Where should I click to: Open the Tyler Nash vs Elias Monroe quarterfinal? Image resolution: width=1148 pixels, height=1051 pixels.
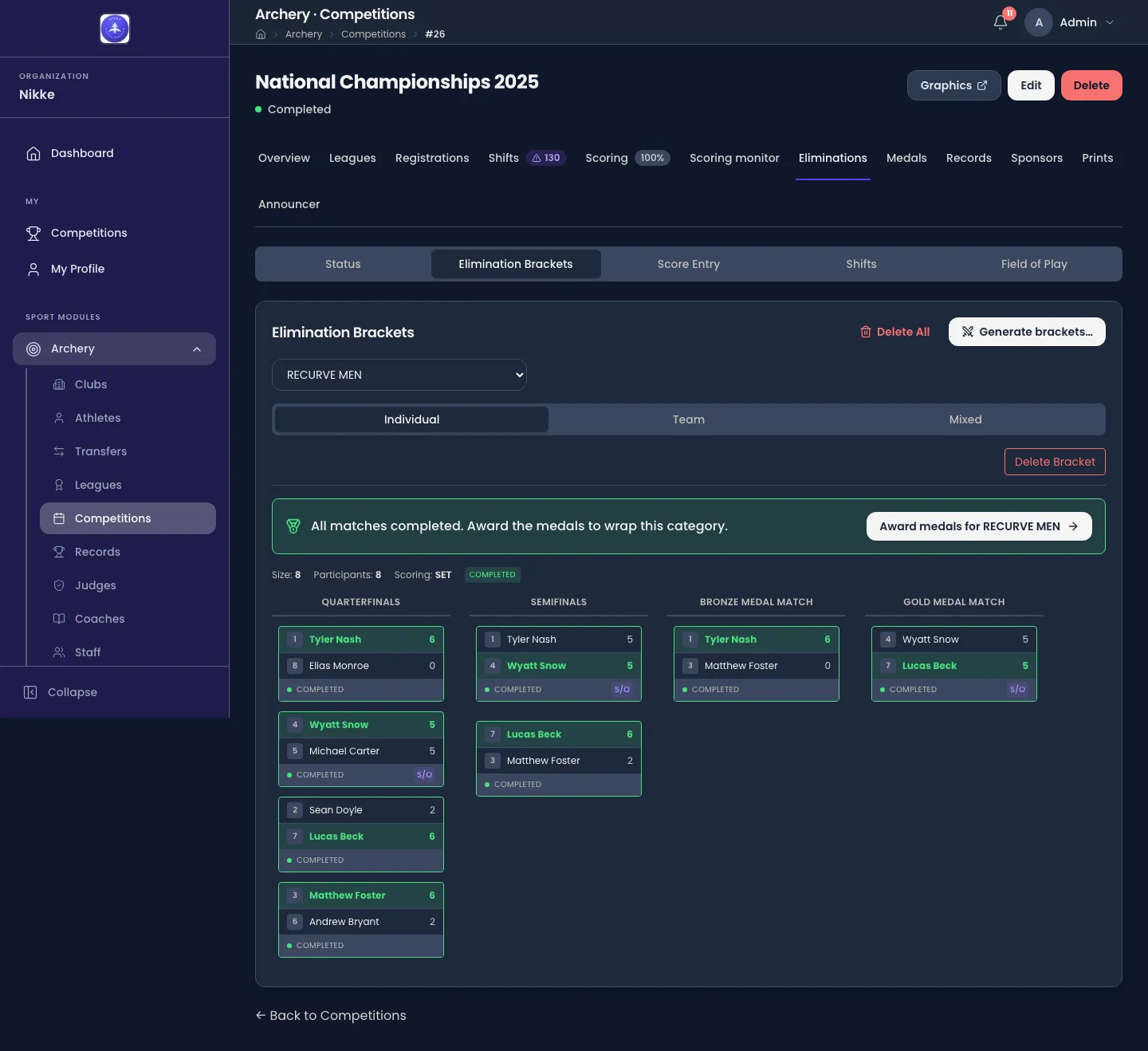tap(361, 663)
